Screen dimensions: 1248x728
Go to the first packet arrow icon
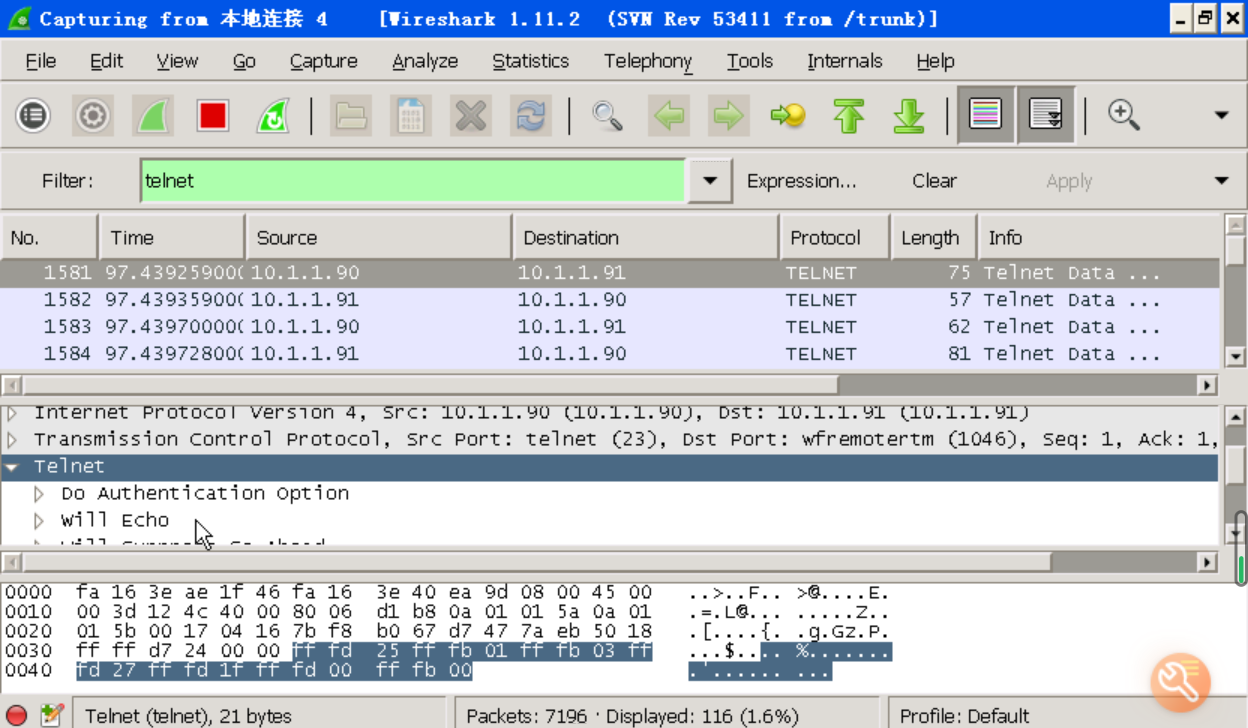point(849,116)
